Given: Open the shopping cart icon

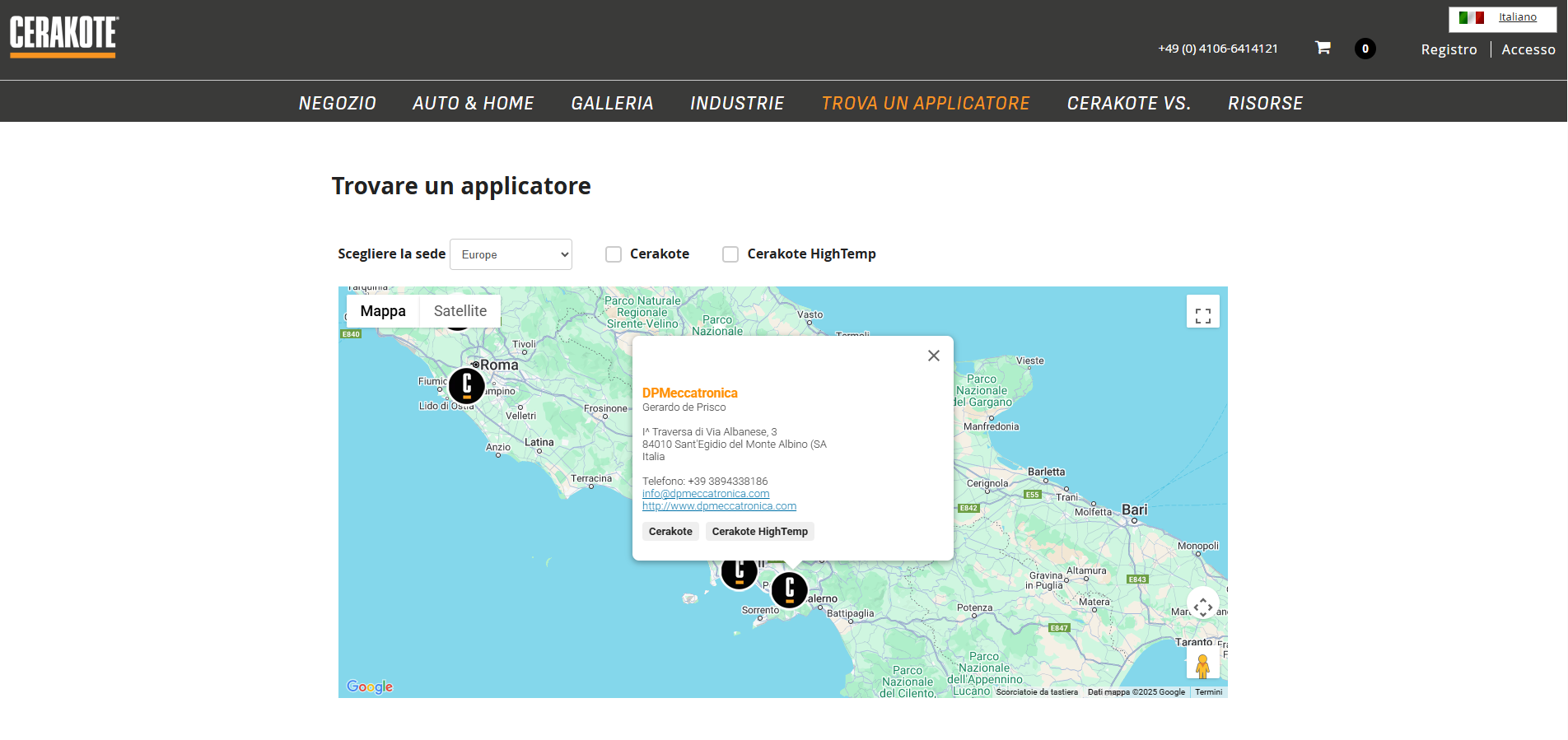Looking at the screenshot, I should pos(1323,48).
